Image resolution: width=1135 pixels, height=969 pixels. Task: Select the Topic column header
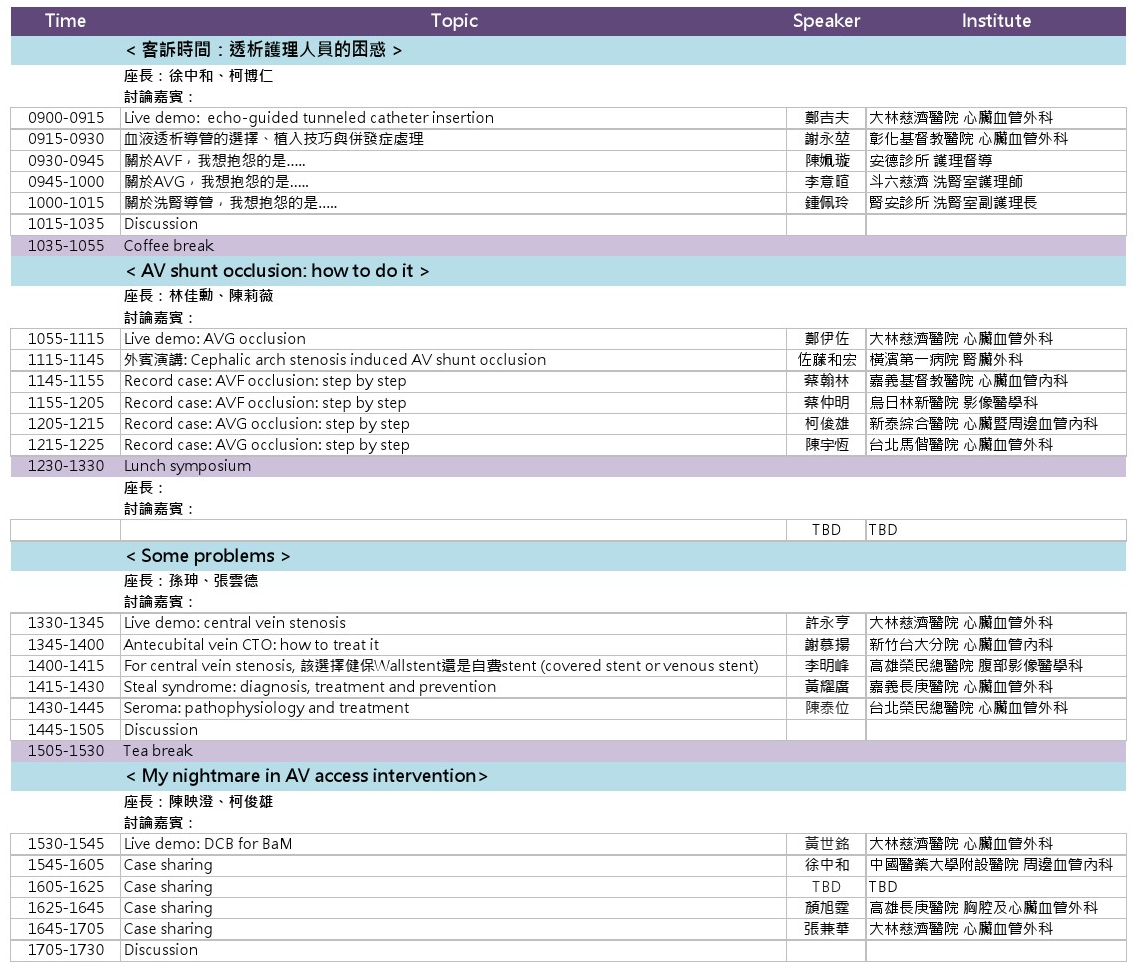pos(454,21)
